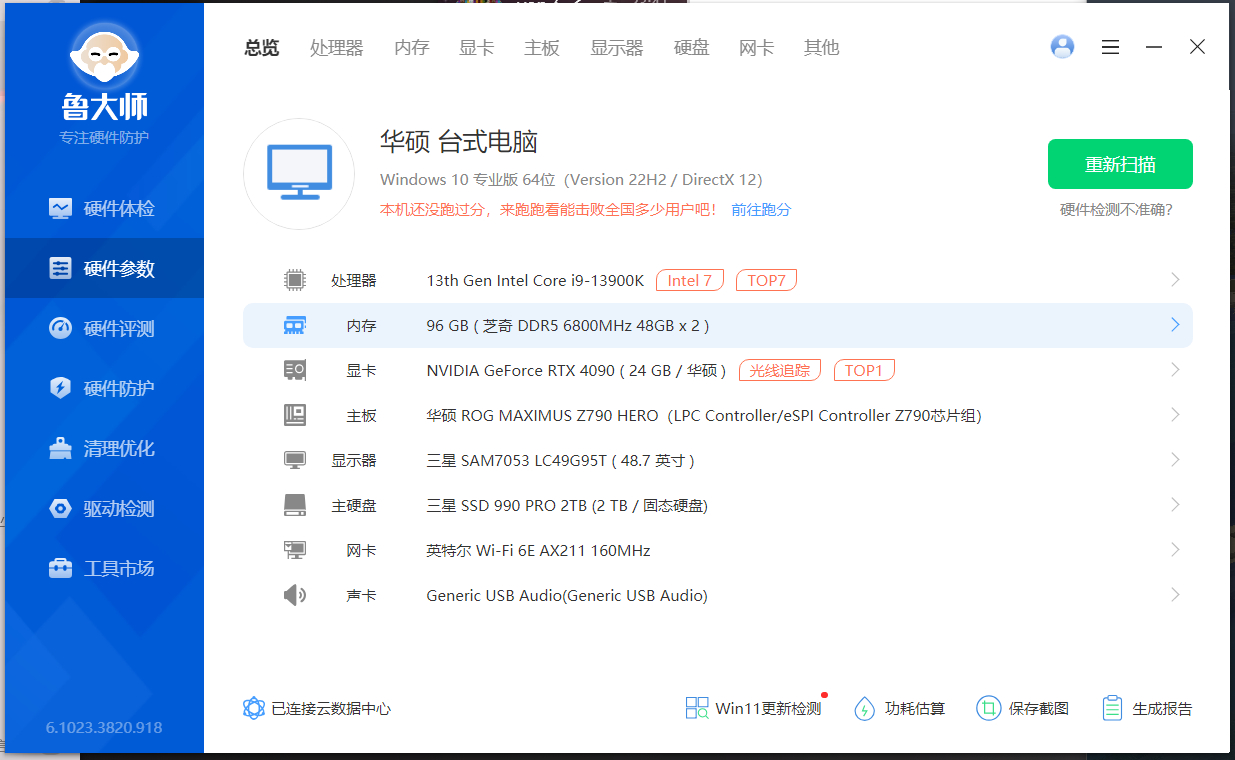Screen dimensions: 1235x760
Task: Click the 声卡 speaker icon
Action: pos(294,596)
